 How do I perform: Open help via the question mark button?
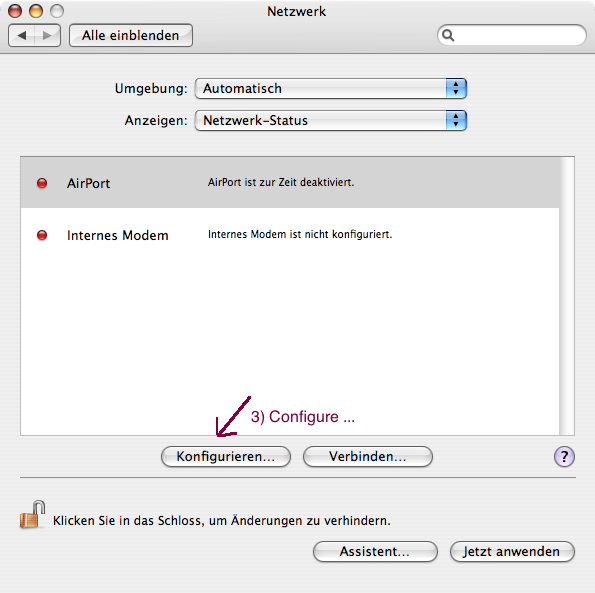tap(564, 456)
